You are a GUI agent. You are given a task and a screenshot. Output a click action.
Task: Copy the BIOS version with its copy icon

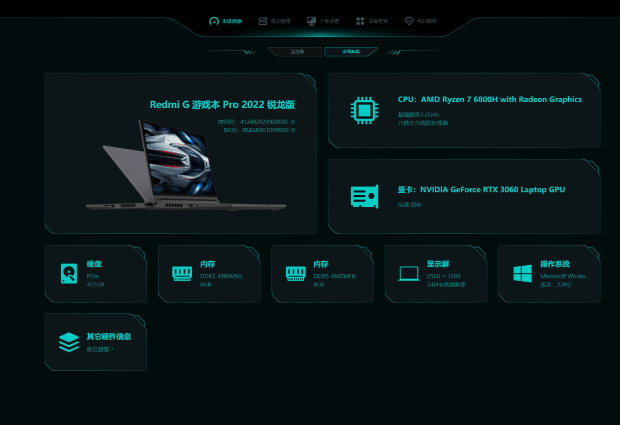coord(293,130)
